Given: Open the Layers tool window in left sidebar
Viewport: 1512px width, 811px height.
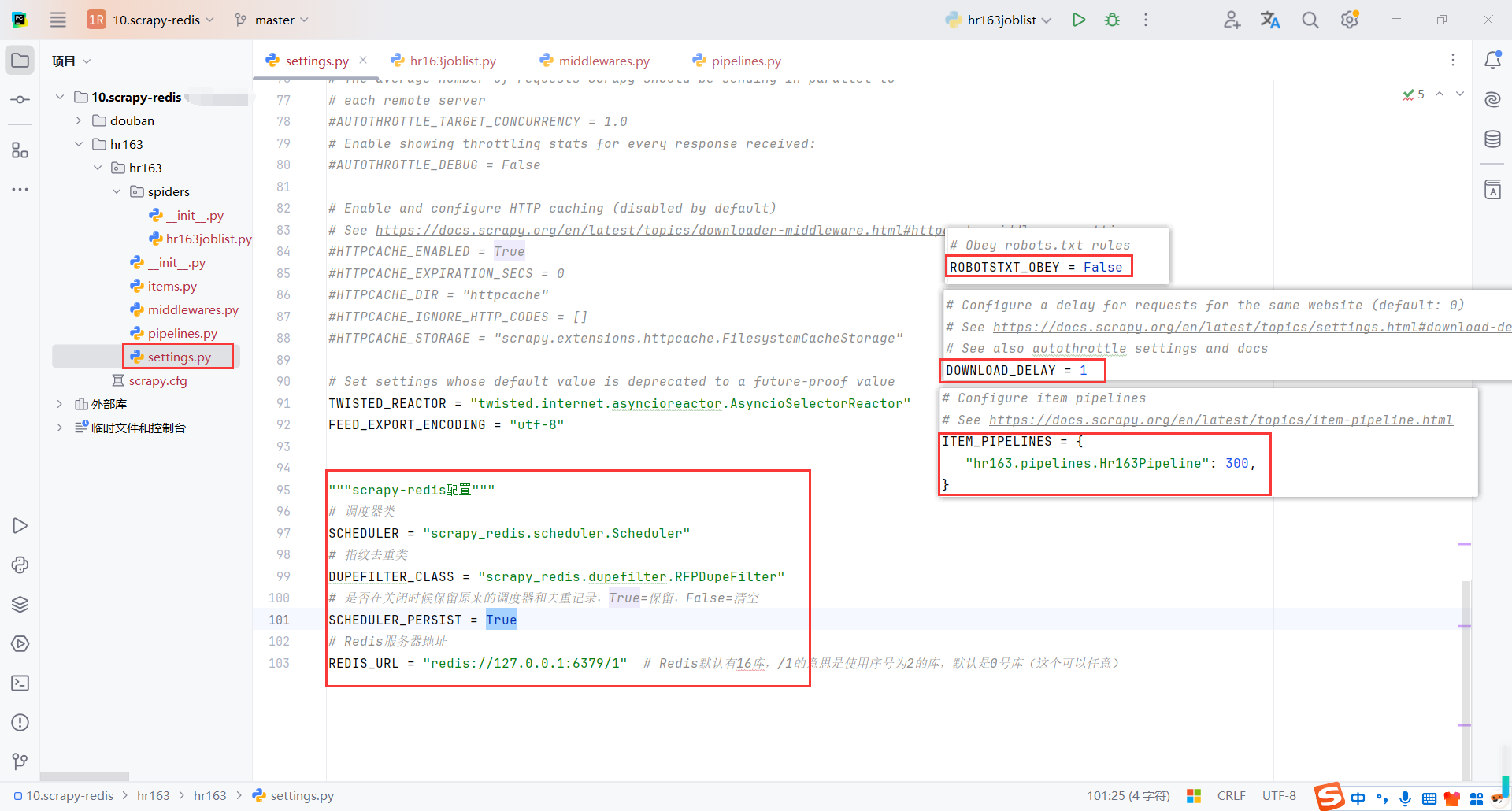Looking at the screenshot, I should point(20,605).
